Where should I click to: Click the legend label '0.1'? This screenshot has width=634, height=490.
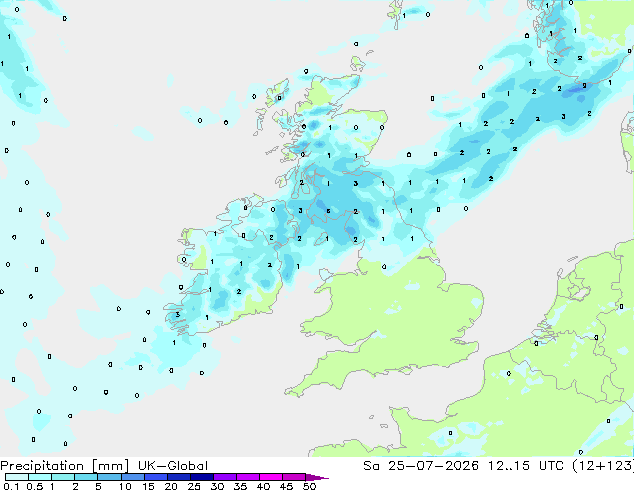coord(11,486)
